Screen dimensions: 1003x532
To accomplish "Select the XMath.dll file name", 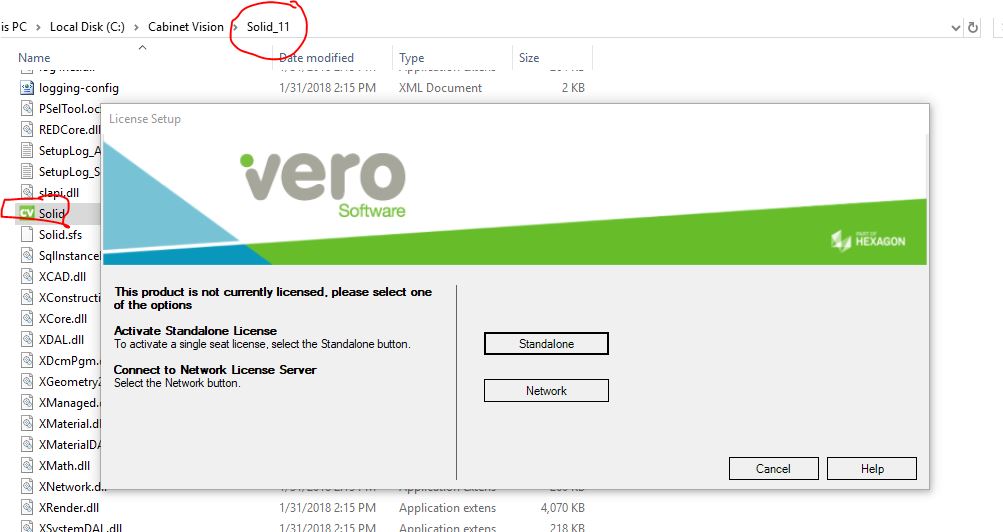I will (64, 466).
